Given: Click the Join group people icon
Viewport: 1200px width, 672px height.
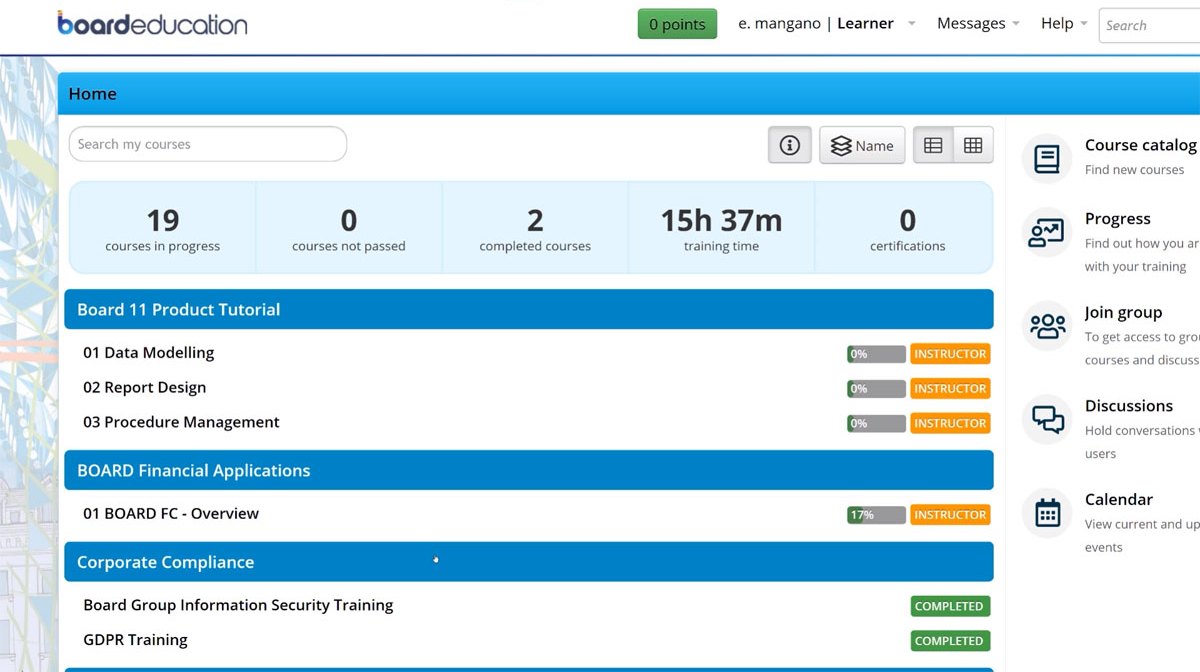Looking at the screenshot, I should tap(1047, 326).
